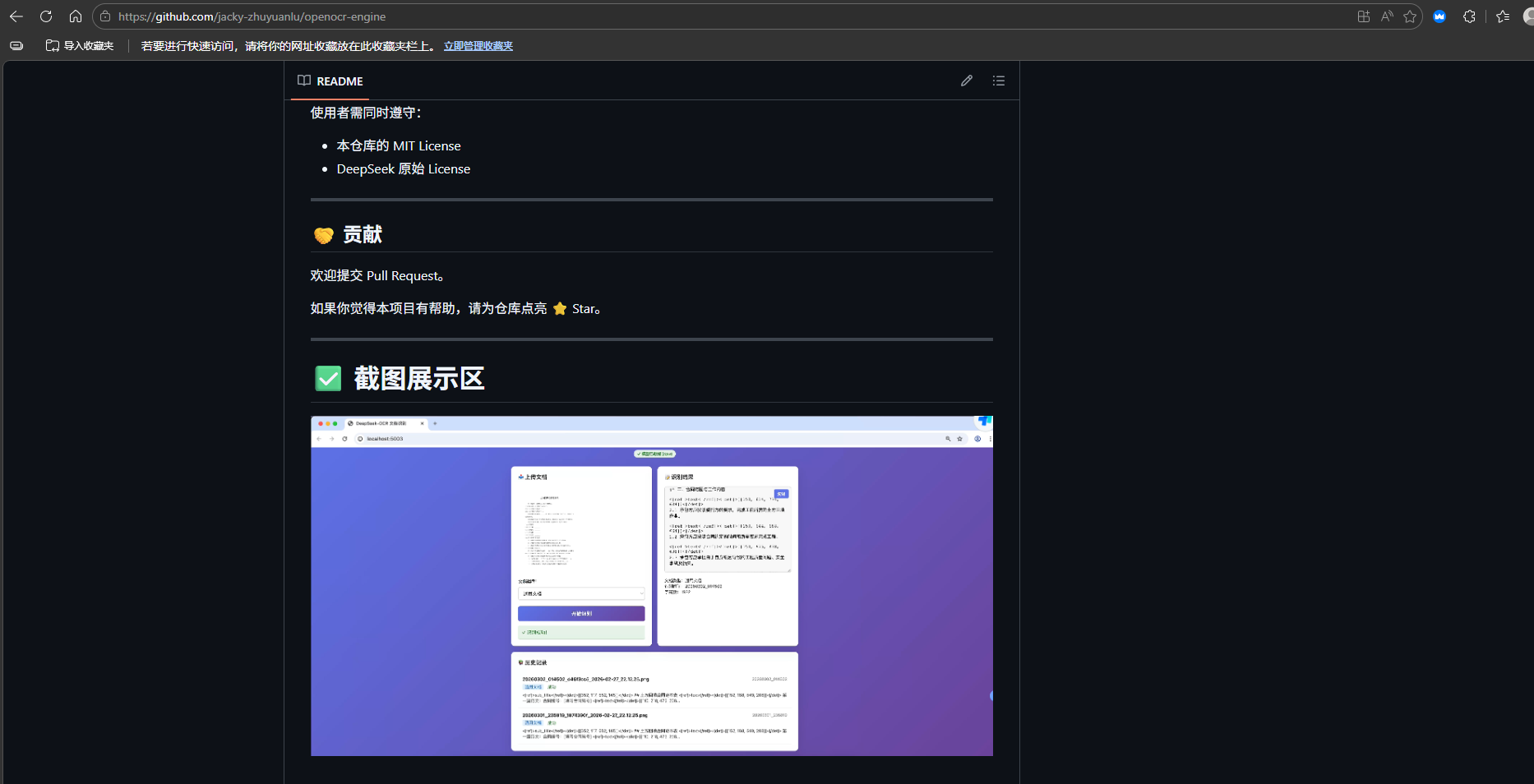Select the README tab
The width and height of the screenshot is (1534, 784).
pos(330,81)
